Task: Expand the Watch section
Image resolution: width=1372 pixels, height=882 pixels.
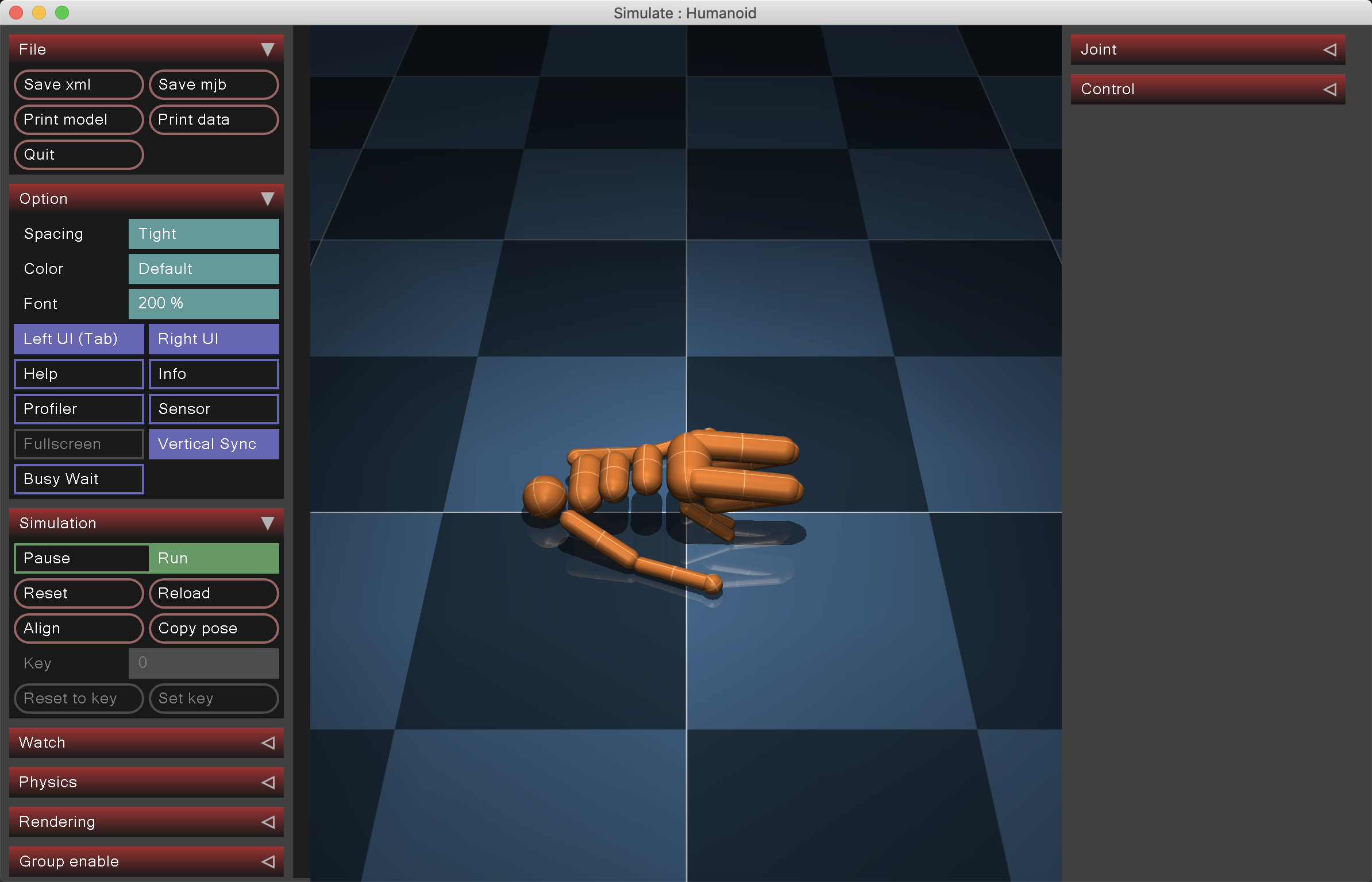Action: click(147, 742)
